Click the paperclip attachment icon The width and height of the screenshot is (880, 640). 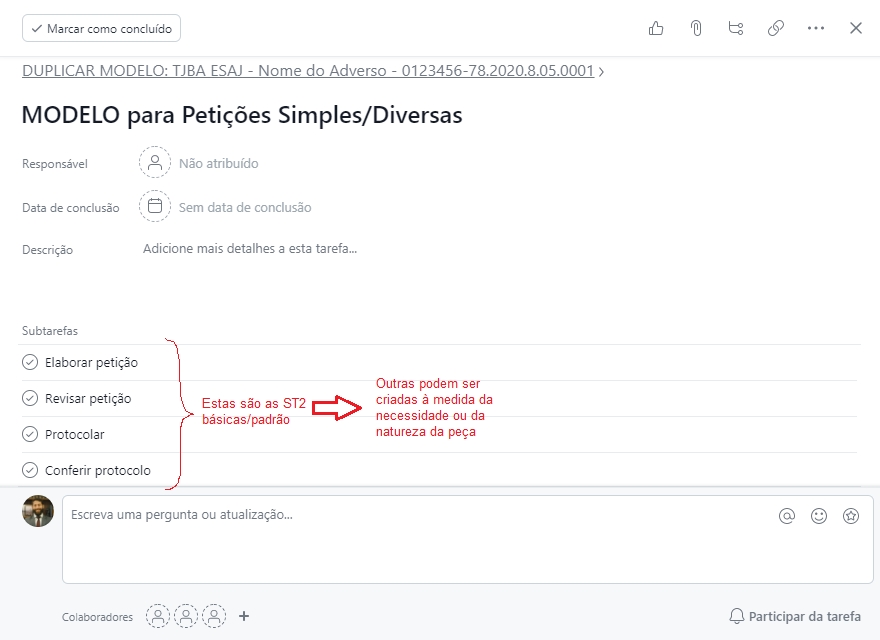696,28
